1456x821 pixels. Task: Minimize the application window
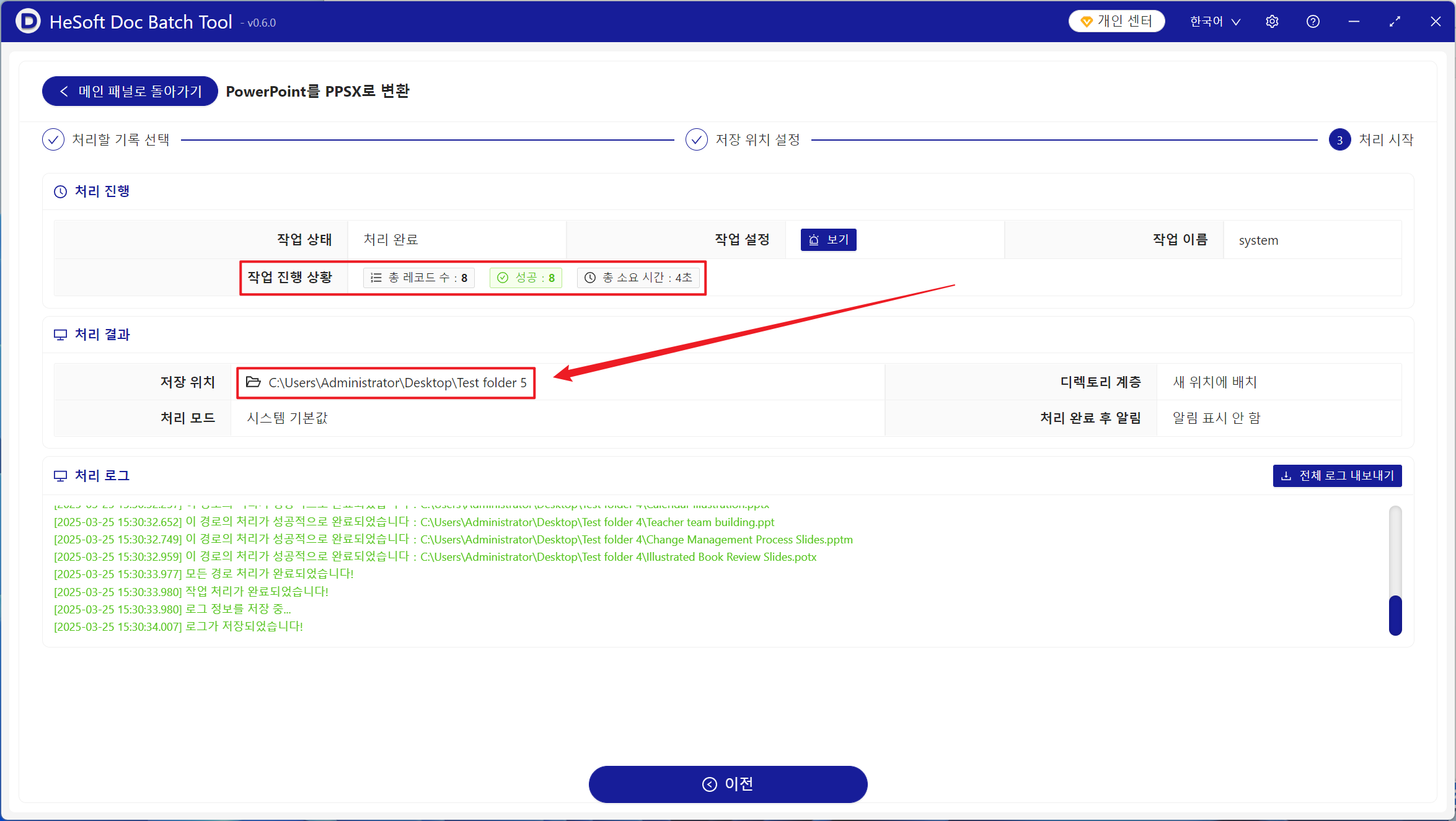pyautogui.click(x=1354, y=22)
